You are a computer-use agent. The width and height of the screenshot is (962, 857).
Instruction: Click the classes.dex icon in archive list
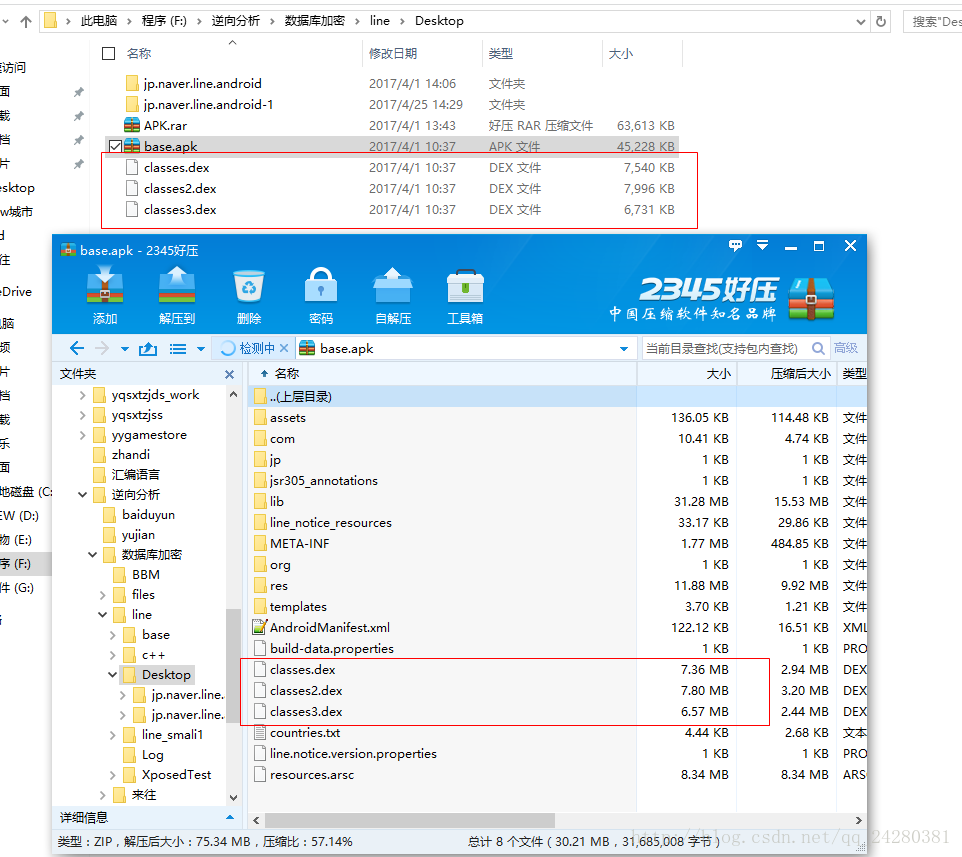(260, 669)
